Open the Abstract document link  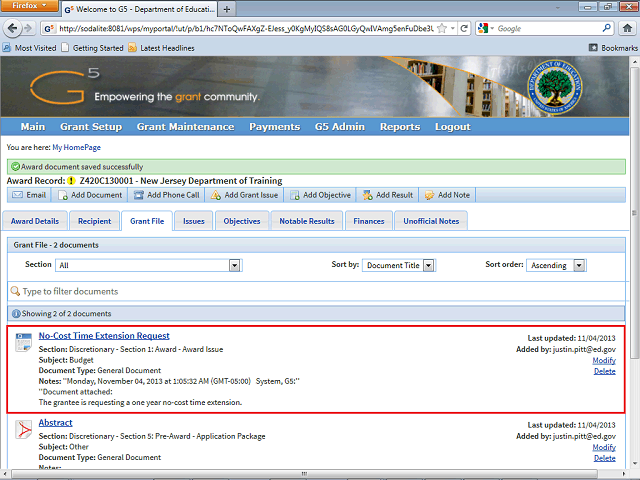(56, 422)
